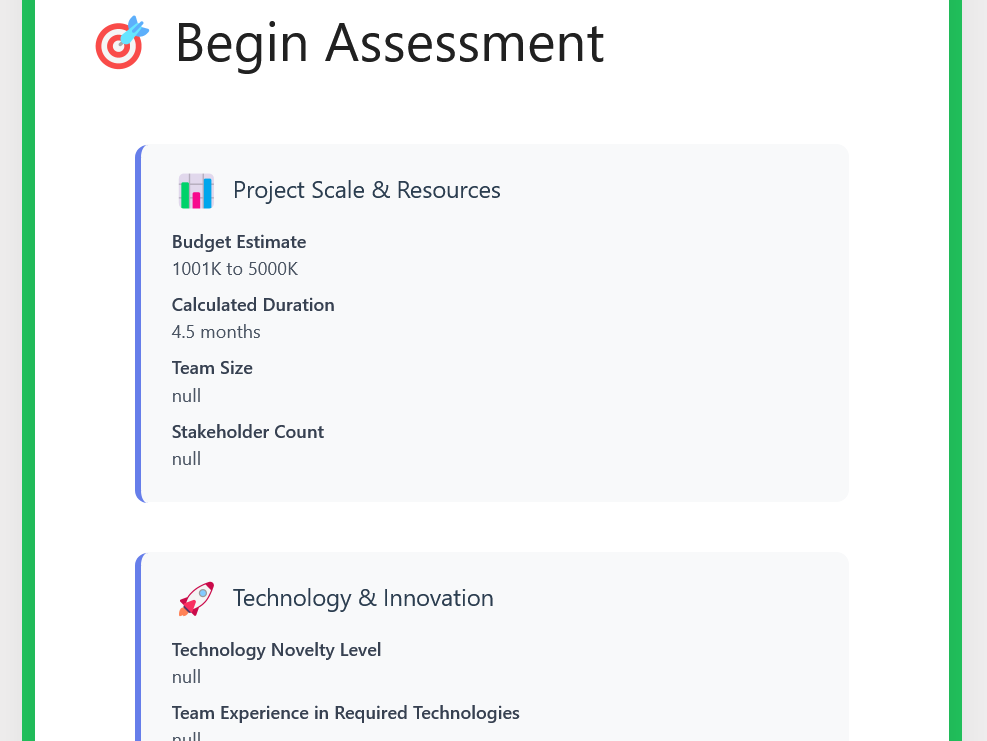Click the Team Experience in Required Technologies label

pyautogui.click(x=345, y=713)
